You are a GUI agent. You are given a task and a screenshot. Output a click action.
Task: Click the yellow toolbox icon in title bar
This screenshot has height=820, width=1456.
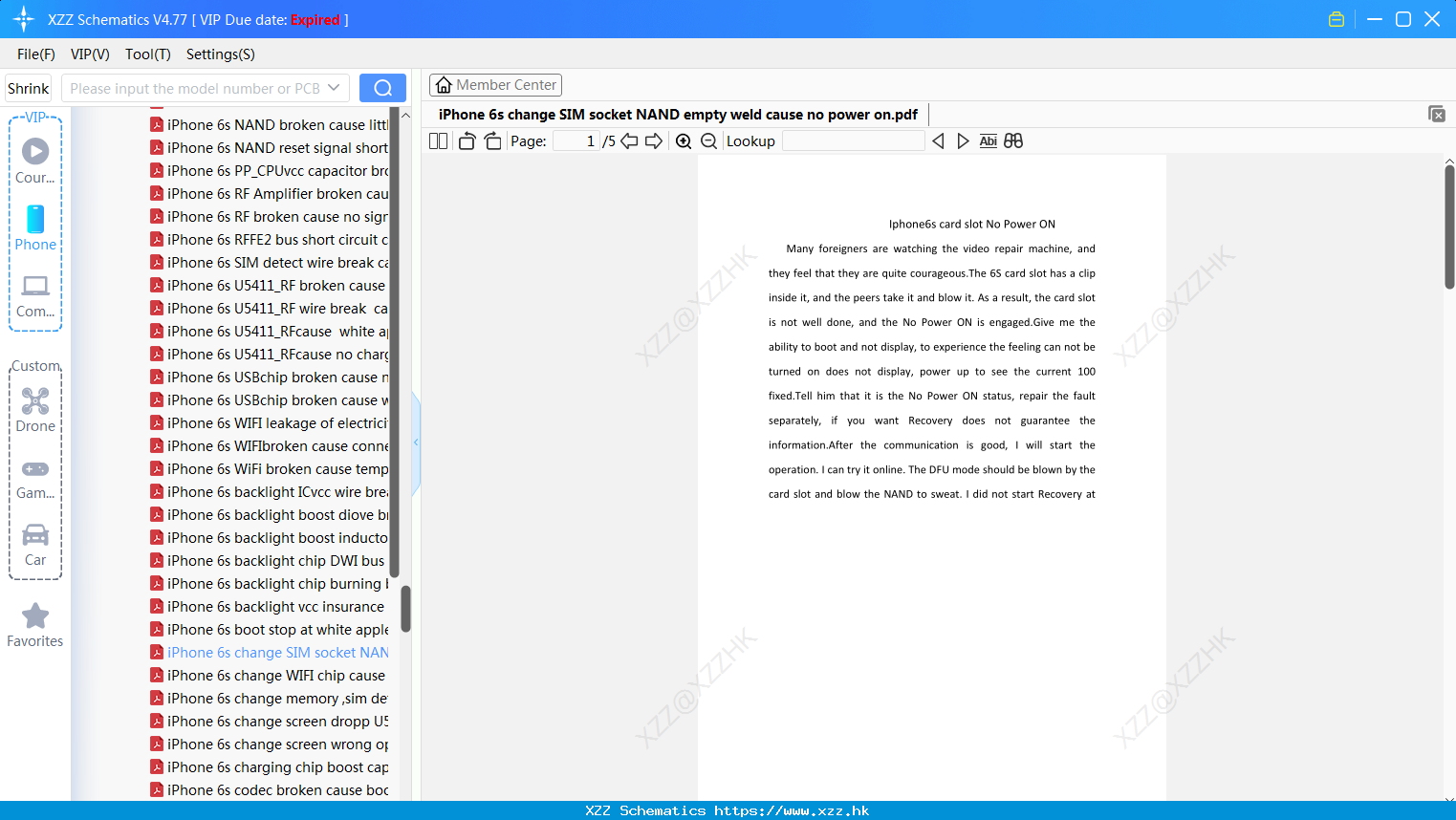click(x=1336, y=19)
